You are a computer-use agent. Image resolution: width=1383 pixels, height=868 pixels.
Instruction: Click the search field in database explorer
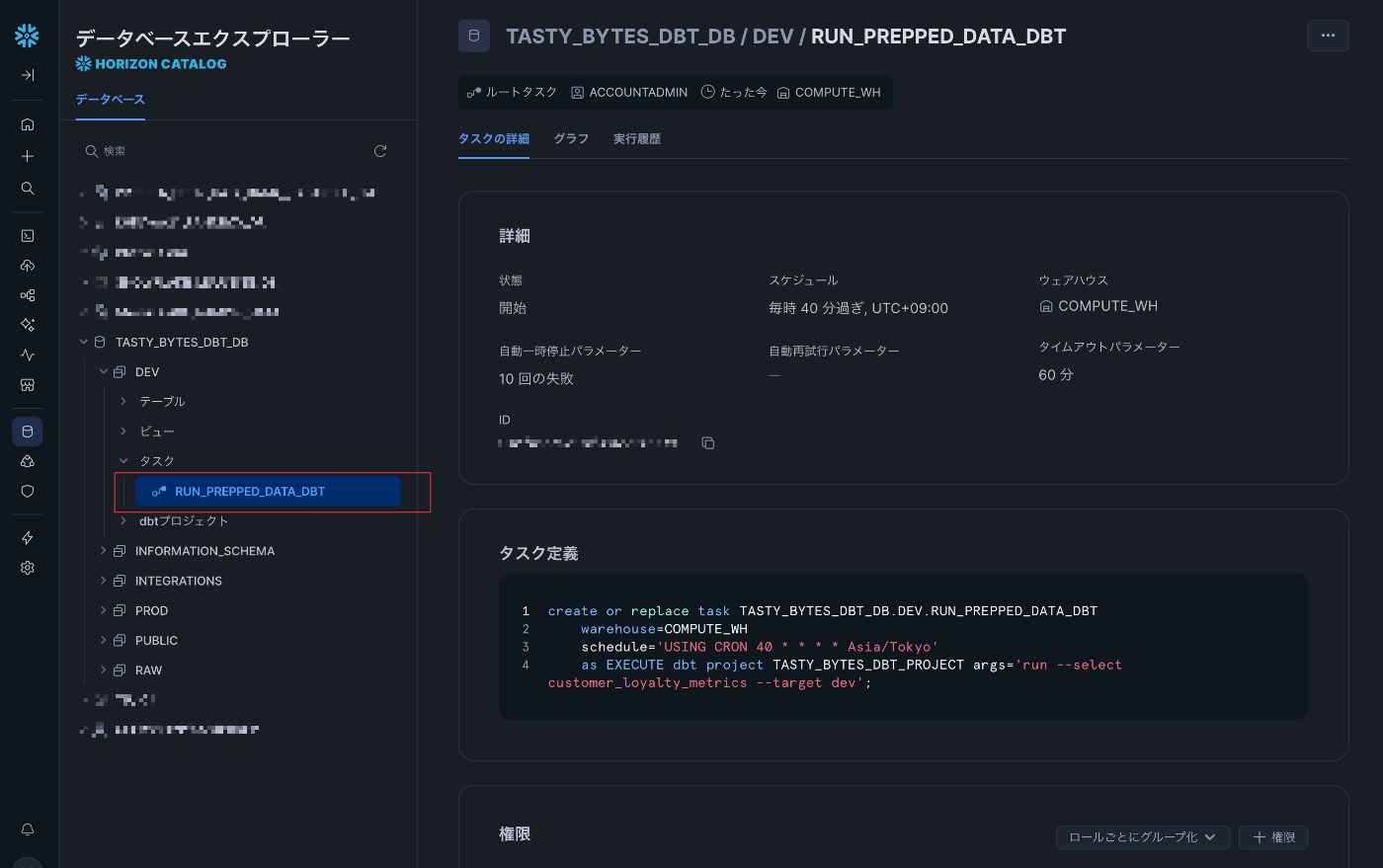point(222,151)
